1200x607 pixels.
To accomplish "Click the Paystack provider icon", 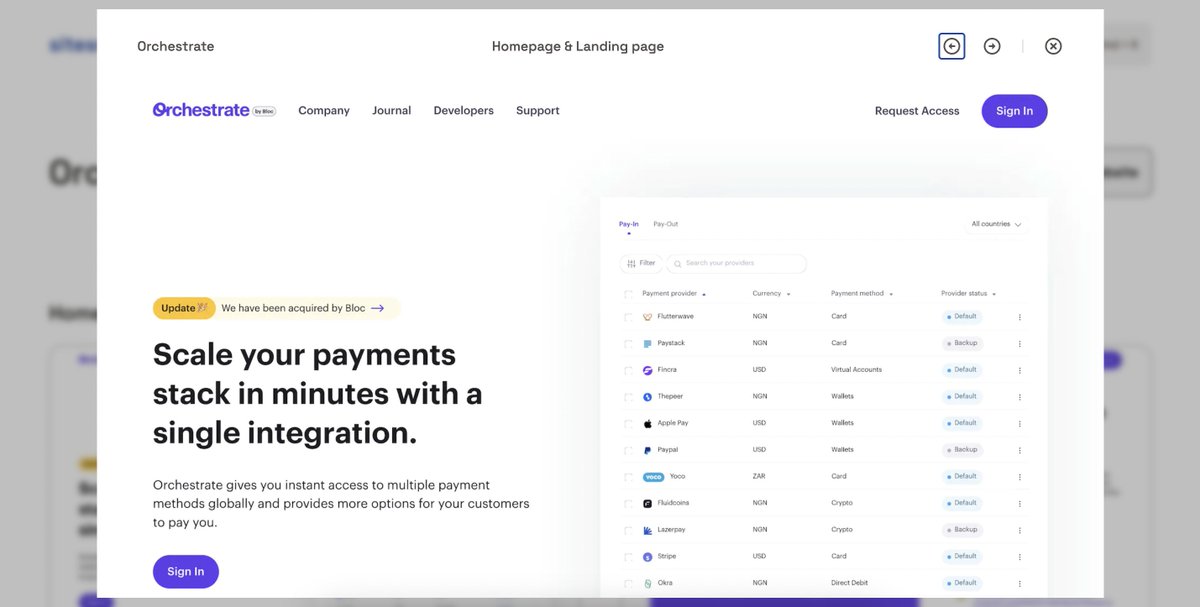I will pyautogui.click(x=648, y=343).
